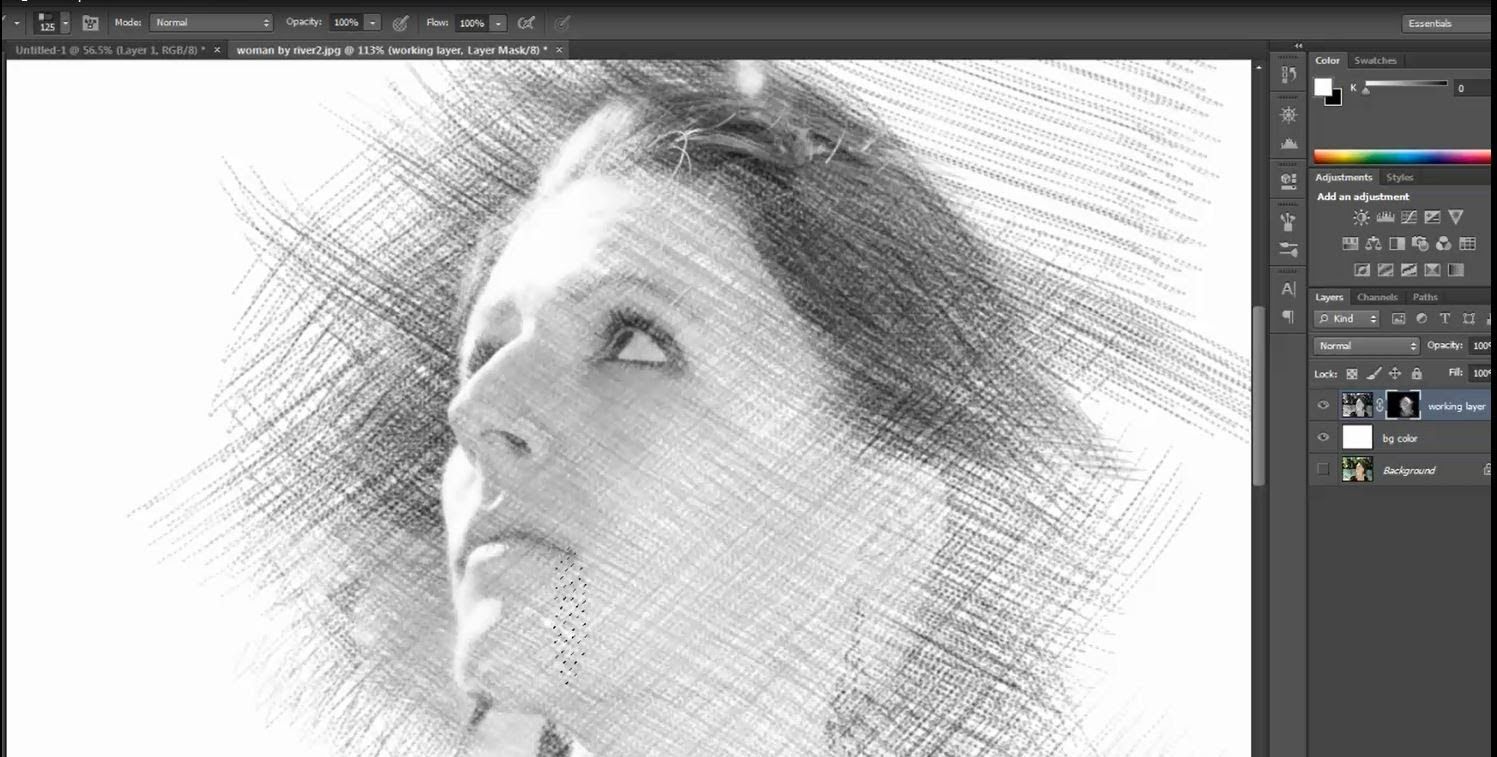The width and height of the screenshot is (1497, 757).
Task: Add a Curves adjustment layer
Action: pyautogui.click(x=1407, y=216)
